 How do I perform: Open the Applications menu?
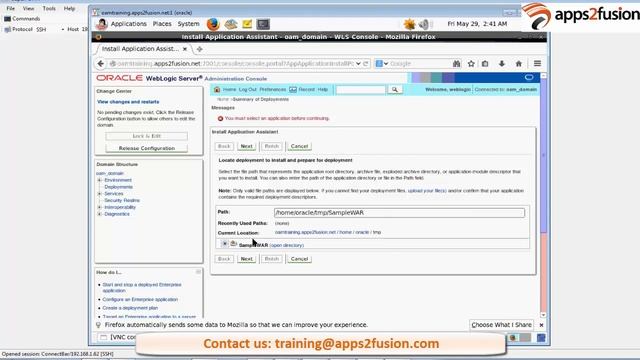point(129,24)
